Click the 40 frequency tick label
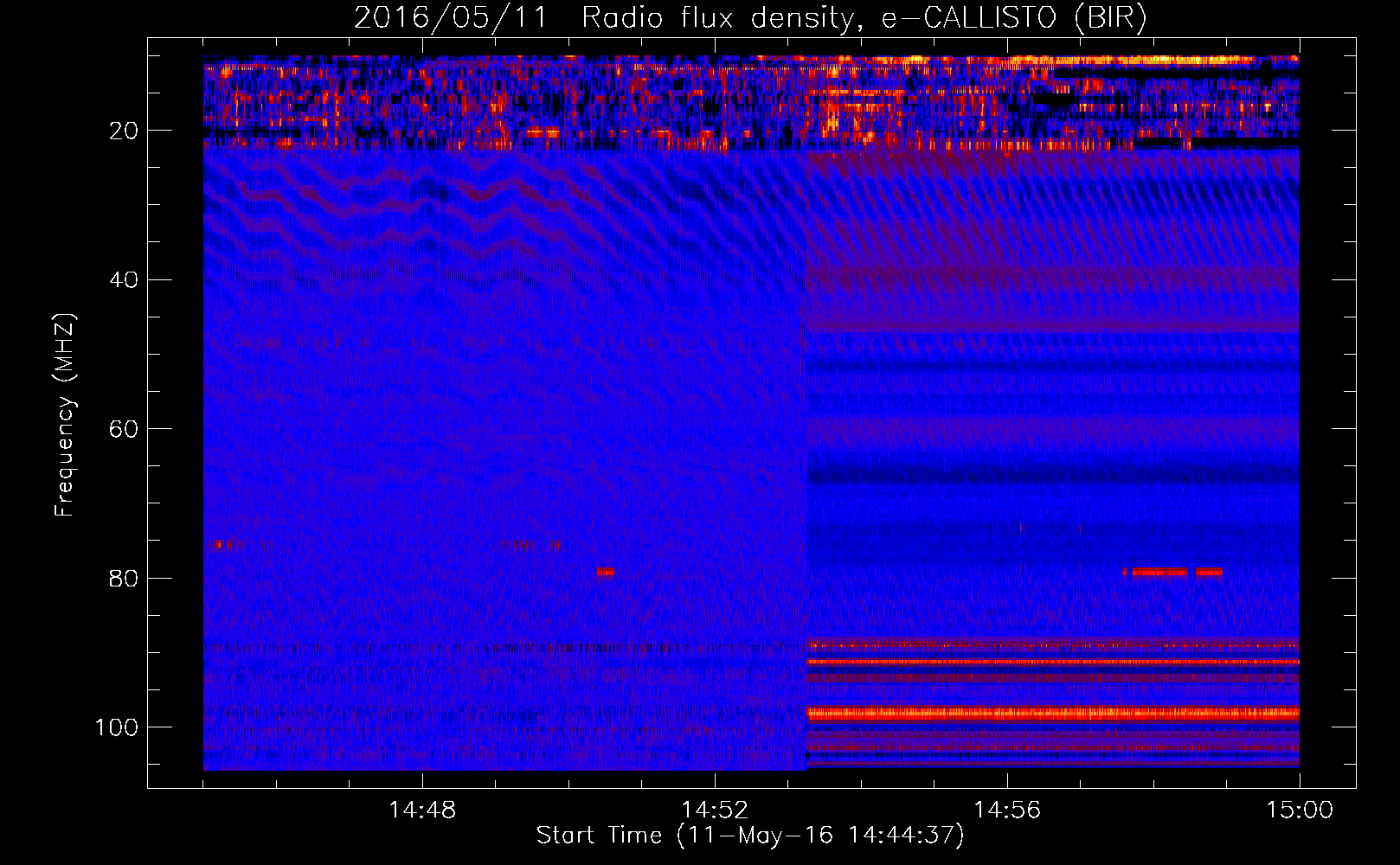This screenshot has width=1400, height=865. pyautogui.click(x=125, y=280)
